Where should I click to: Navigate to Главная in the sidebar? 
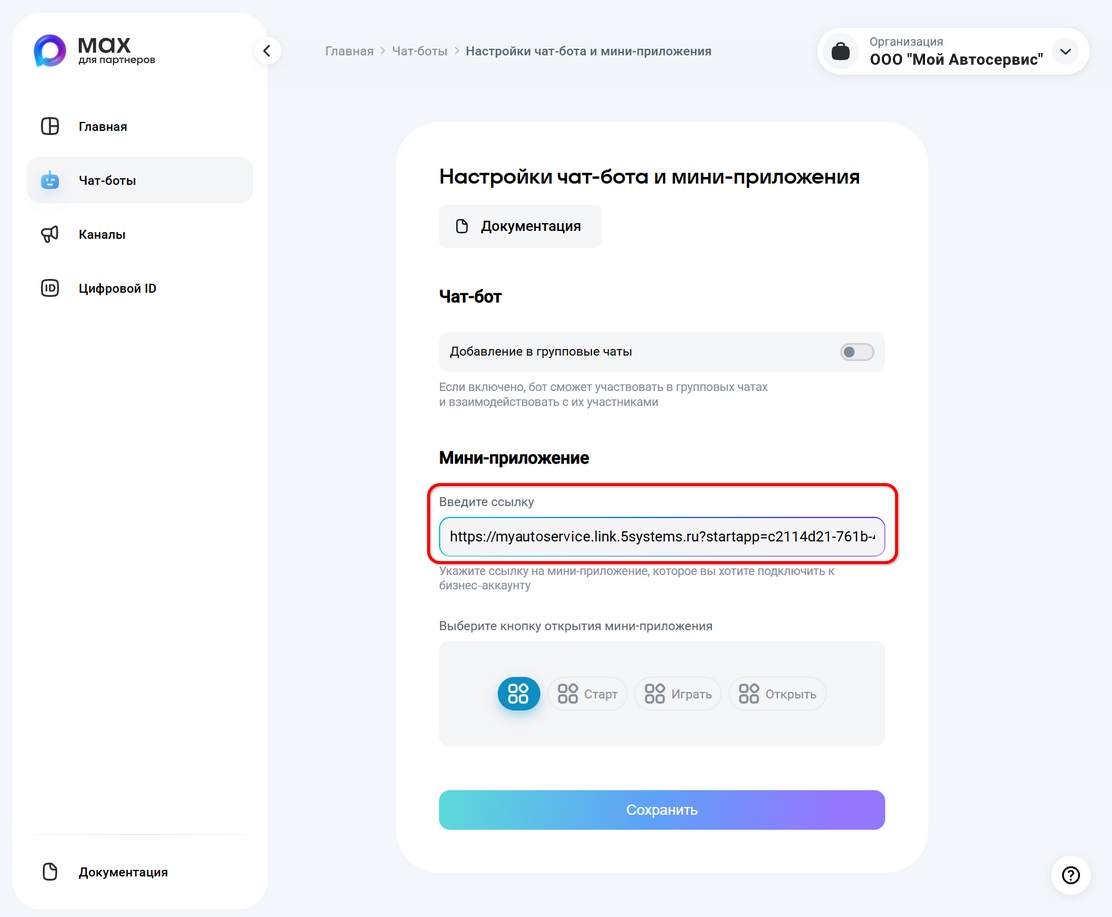[102, 126]
